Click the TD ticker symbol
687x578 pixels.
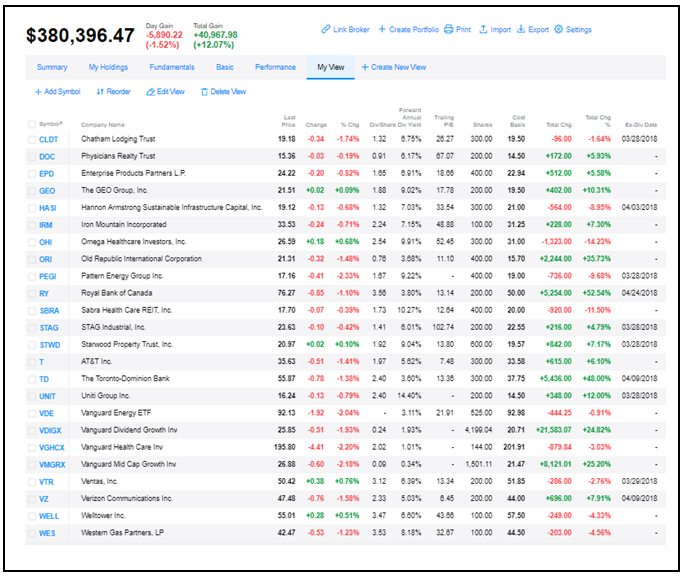(44, 379)
